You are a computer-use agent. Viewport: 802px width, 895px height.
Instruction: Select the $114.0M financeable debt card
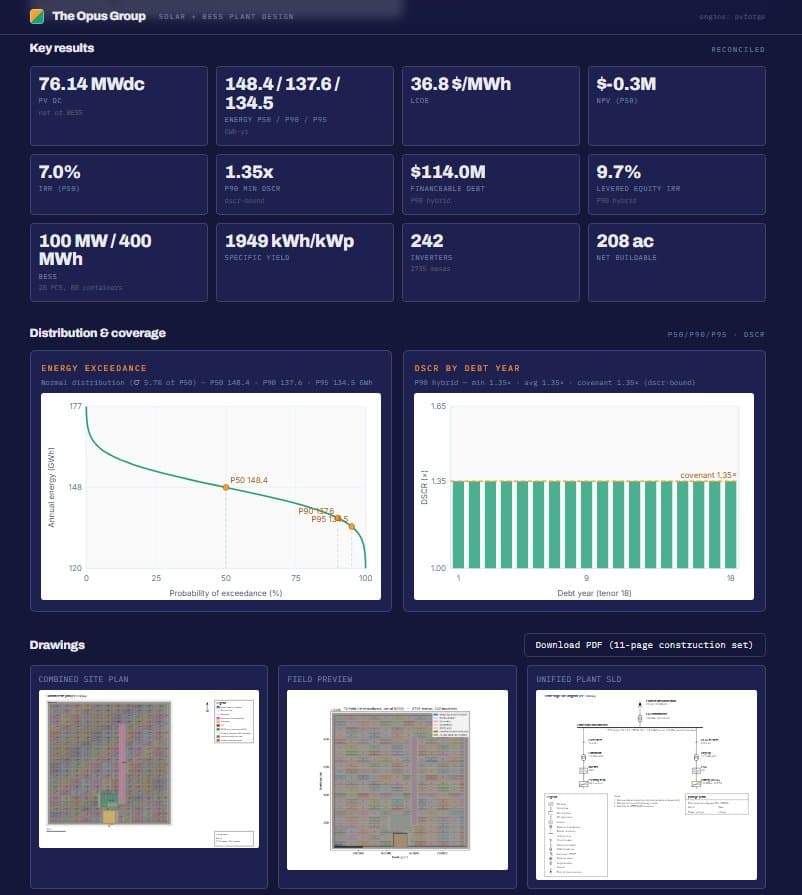tap(490, 184)
